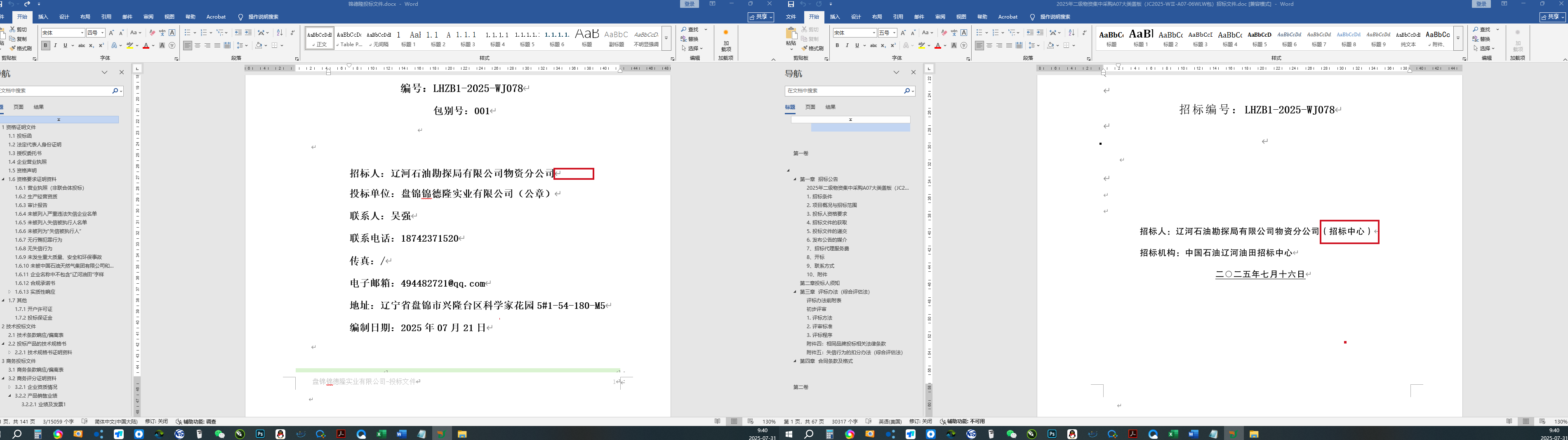This screenshot has width=1568, height=440.
Task: Open 视图 tab in right 招标文件 window
Action: point(961,17)
